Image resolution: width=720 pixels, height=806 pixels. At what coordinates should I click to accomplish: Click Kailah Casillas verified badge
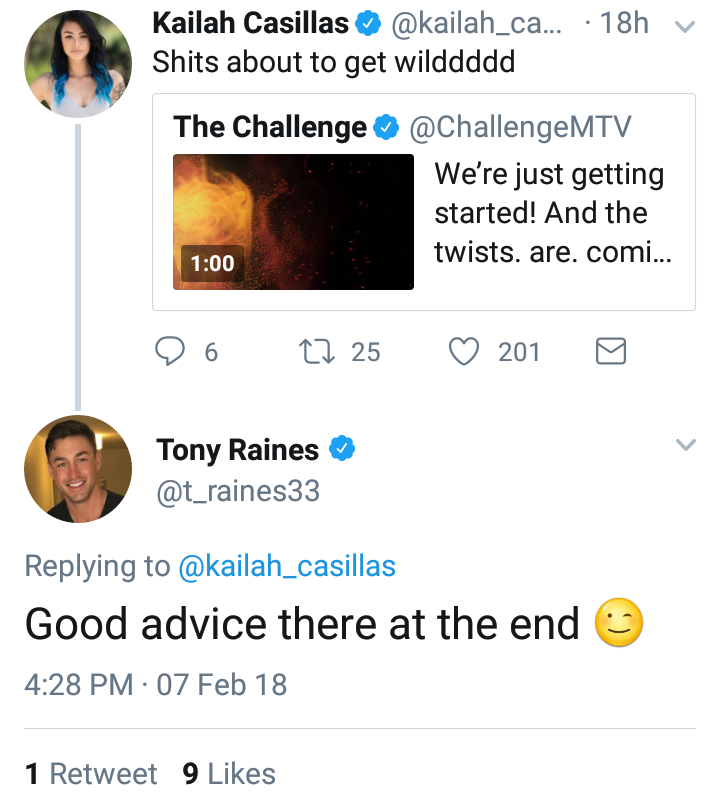coord(368,24)
